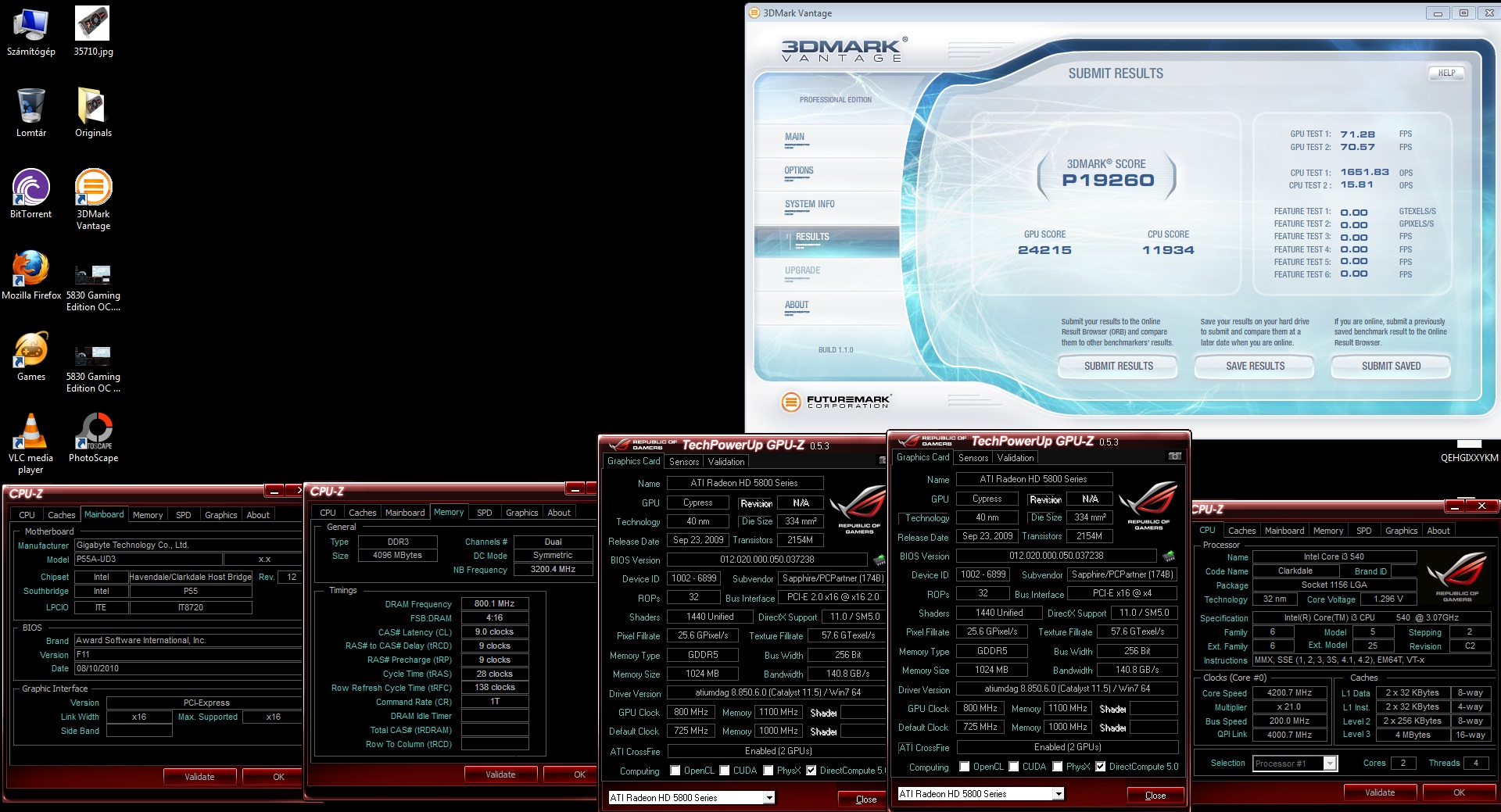Select the Originals folder on the desktop
The width and height of the screenshot is (1501, 812).
[x=93, y=113]
